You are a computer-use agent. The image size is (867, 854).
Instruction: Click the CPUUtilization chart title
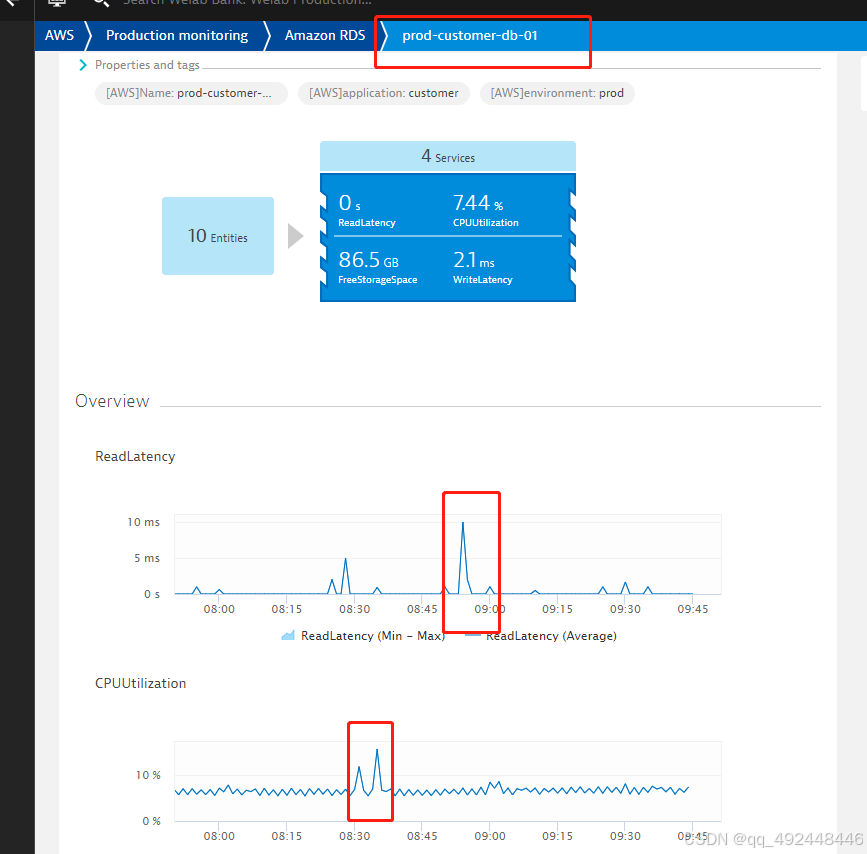[140, 683]
